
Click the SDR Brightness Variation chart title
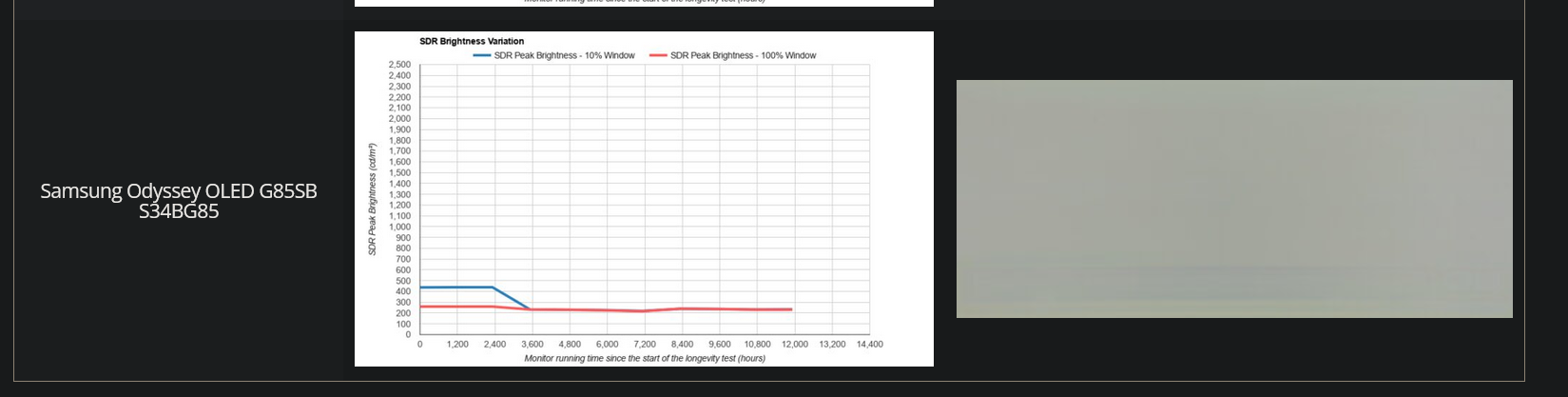[x=472, y=41]
